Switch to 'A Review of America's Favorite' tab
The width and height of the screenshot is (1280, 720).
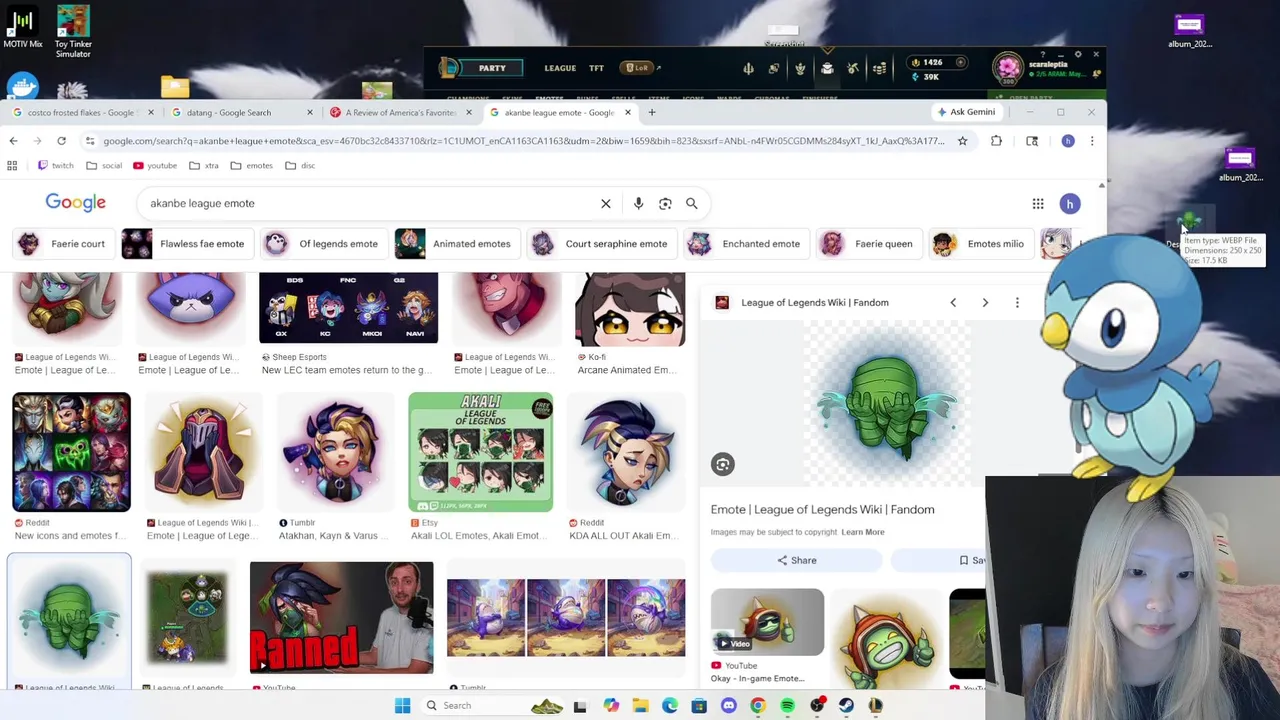[402, 112]
